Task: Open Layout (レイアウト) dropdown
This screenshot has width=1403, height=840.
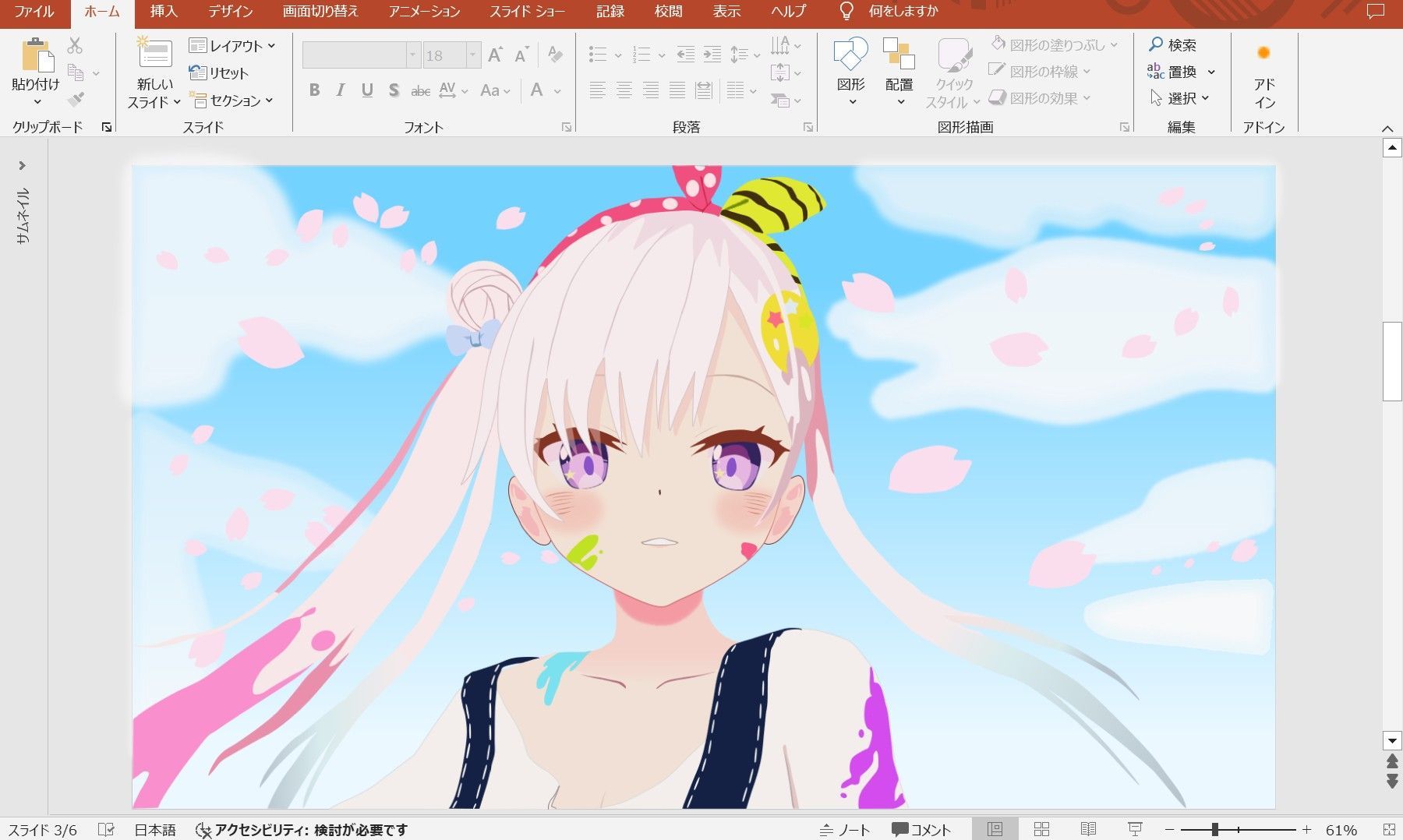Action: pyautogui.click(x=232, y=46)
